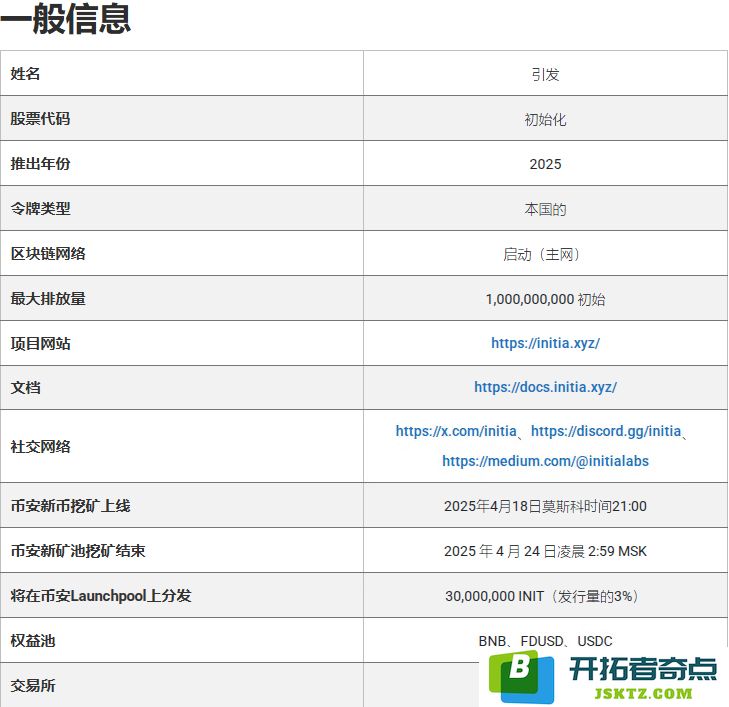
Task: Select the 2025 launch year value
Action: pos(545,164)
